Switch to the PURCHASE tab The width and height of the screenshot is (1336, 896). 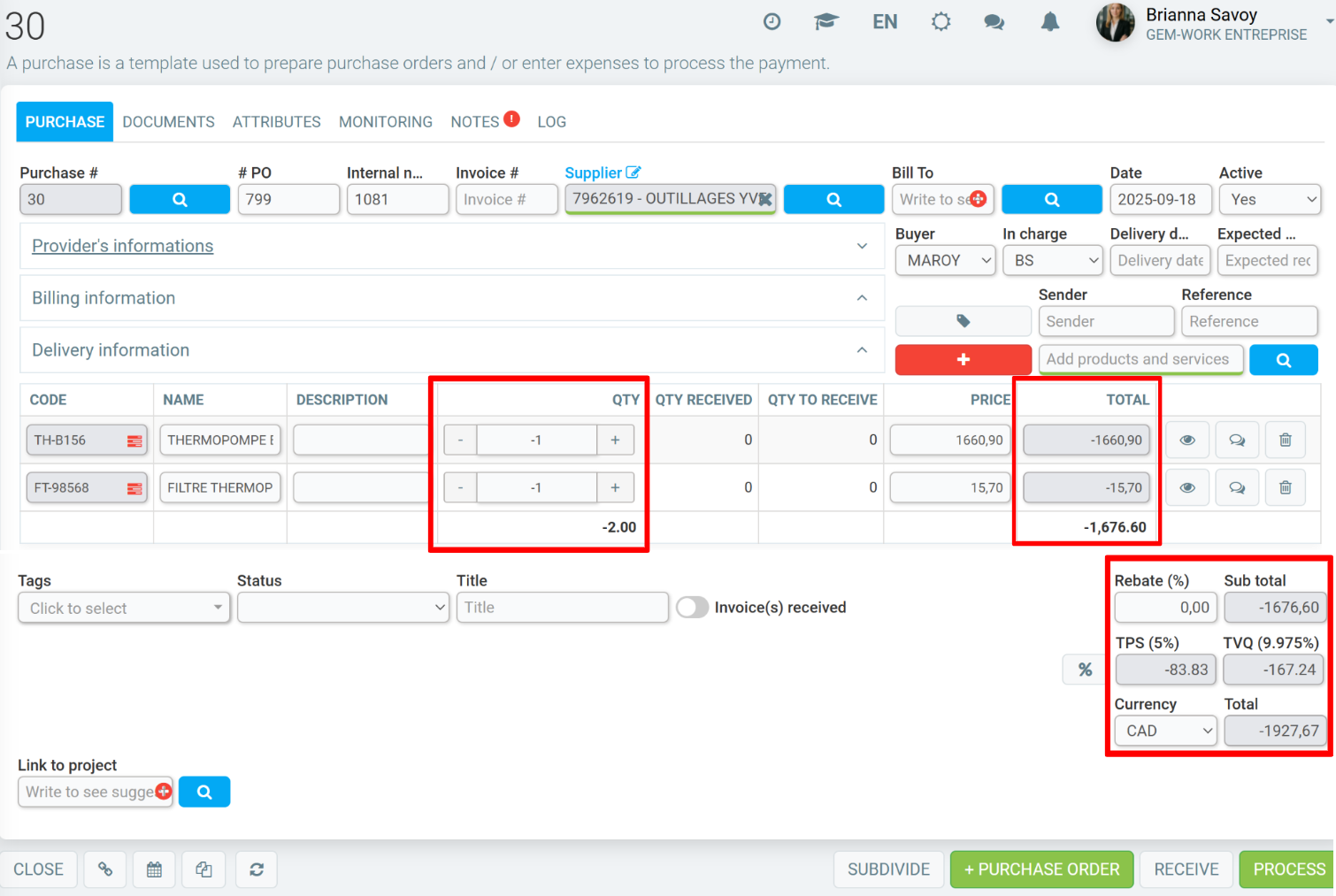coord(65,122)
